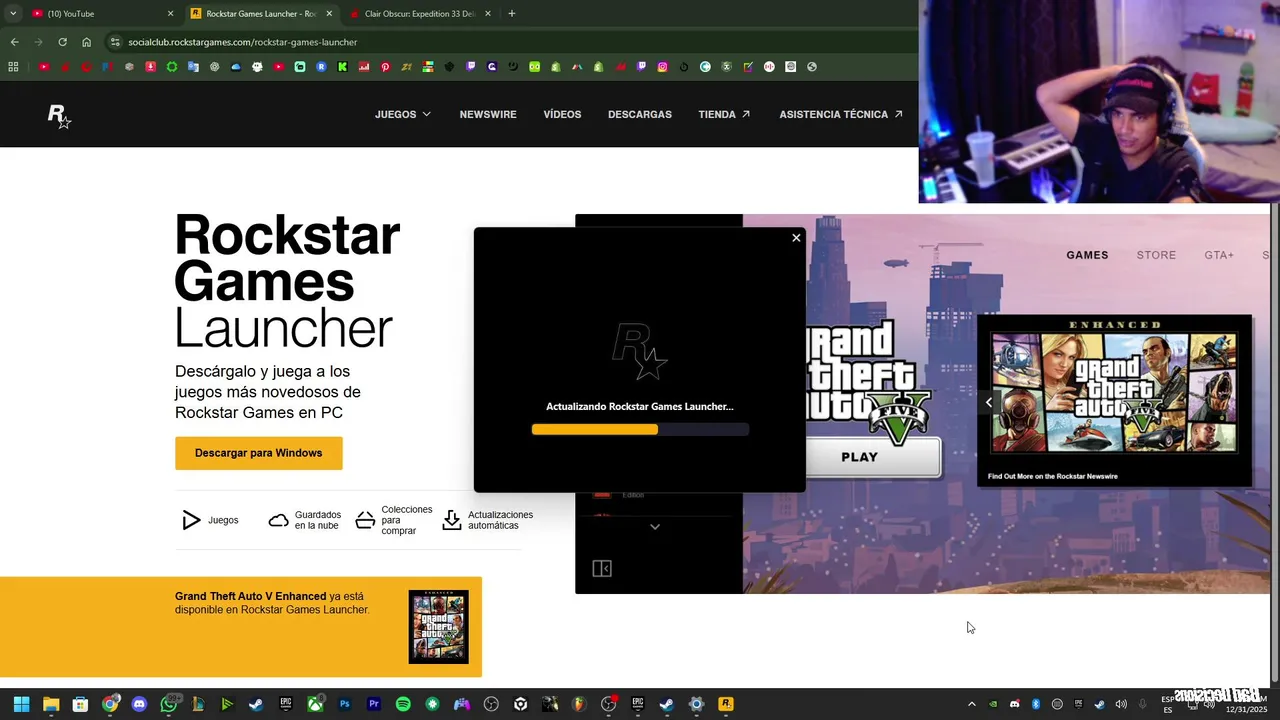Show hidden system tray icons
This screenshot has width=1280, height=720.
click(x=972, y=704)
